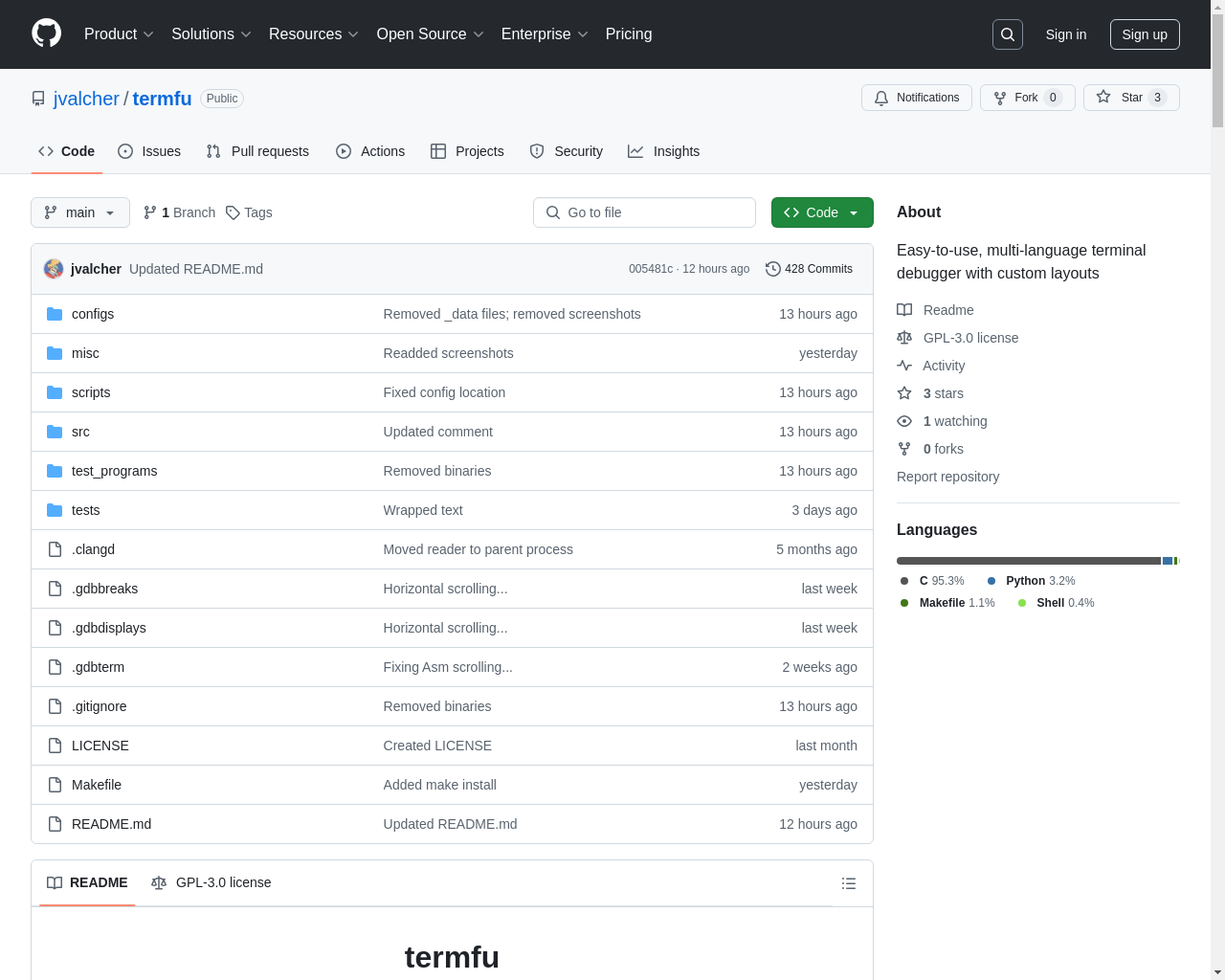Click the page vertical scrollbar
This screenshot has height=980, width=1225.
(x=1217, y=490)
